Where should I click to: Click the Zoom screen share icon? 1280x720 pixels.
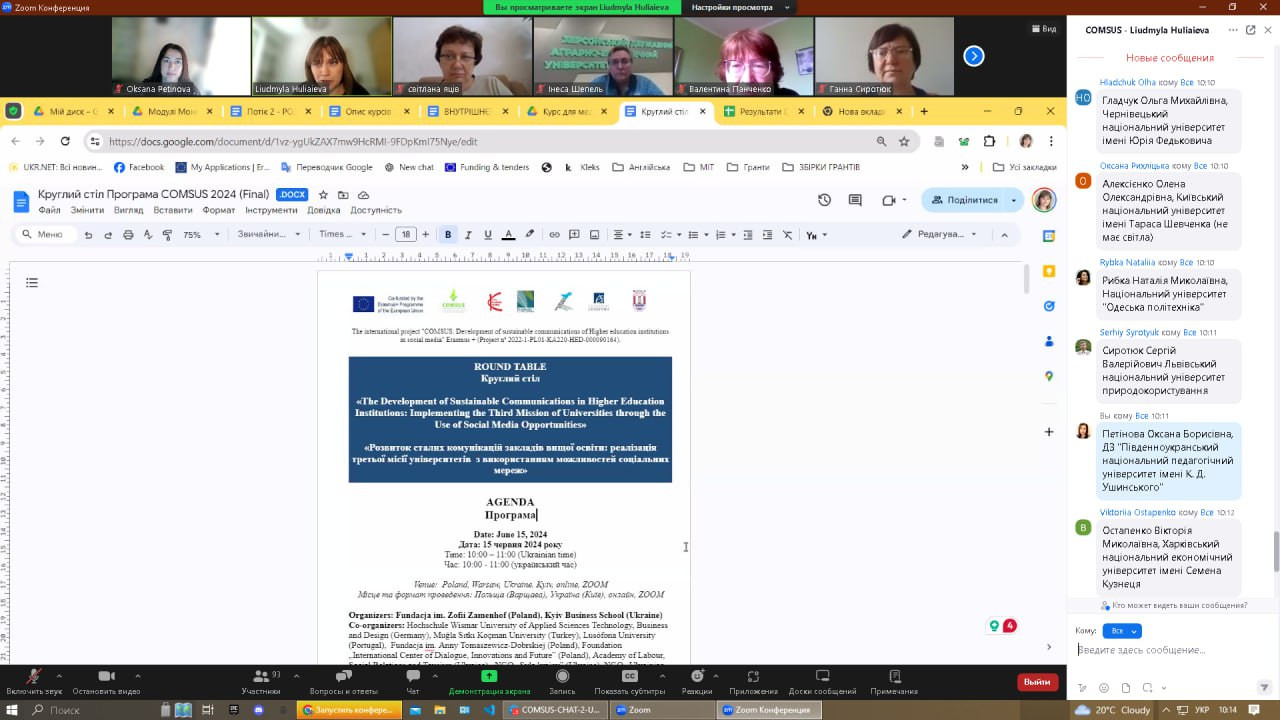coord(489,677)
